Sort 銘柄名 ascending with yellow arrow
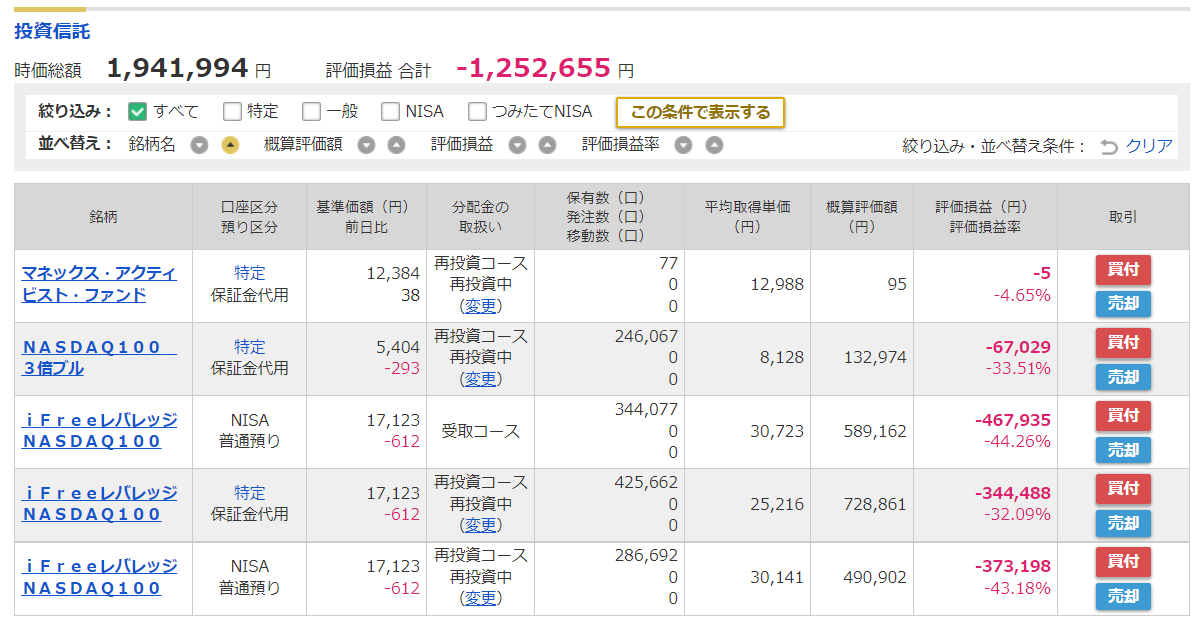Screen dimensions: 1196x627 tap(230, 145)
